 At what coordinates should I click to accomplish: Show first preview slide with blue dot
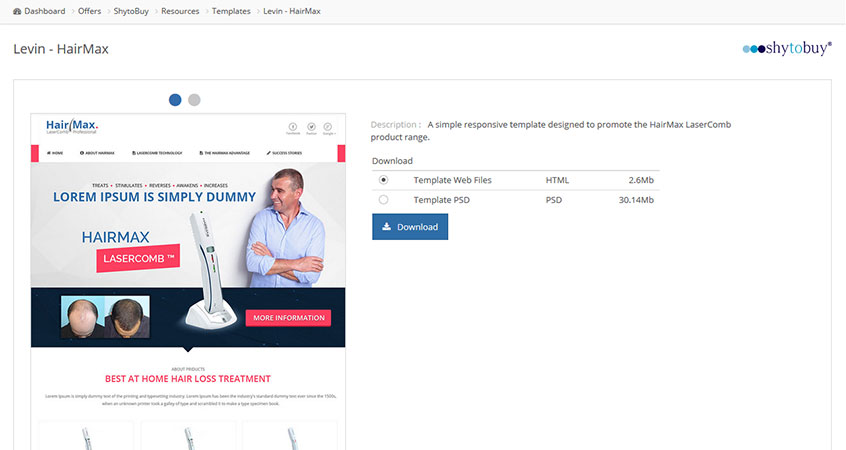coord(175,100)
